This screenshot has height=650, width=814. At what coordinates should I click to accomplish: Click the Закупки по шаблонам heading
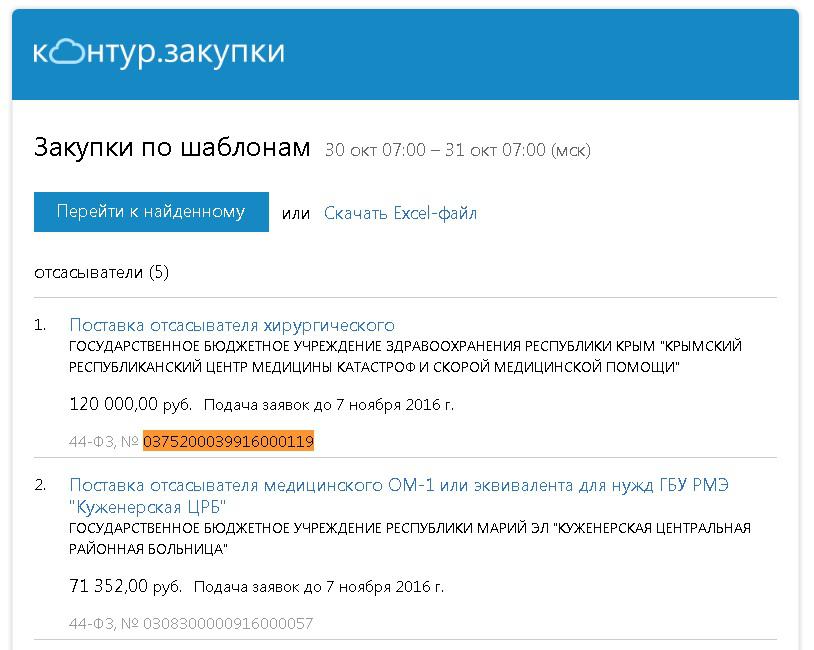[172, 147]
